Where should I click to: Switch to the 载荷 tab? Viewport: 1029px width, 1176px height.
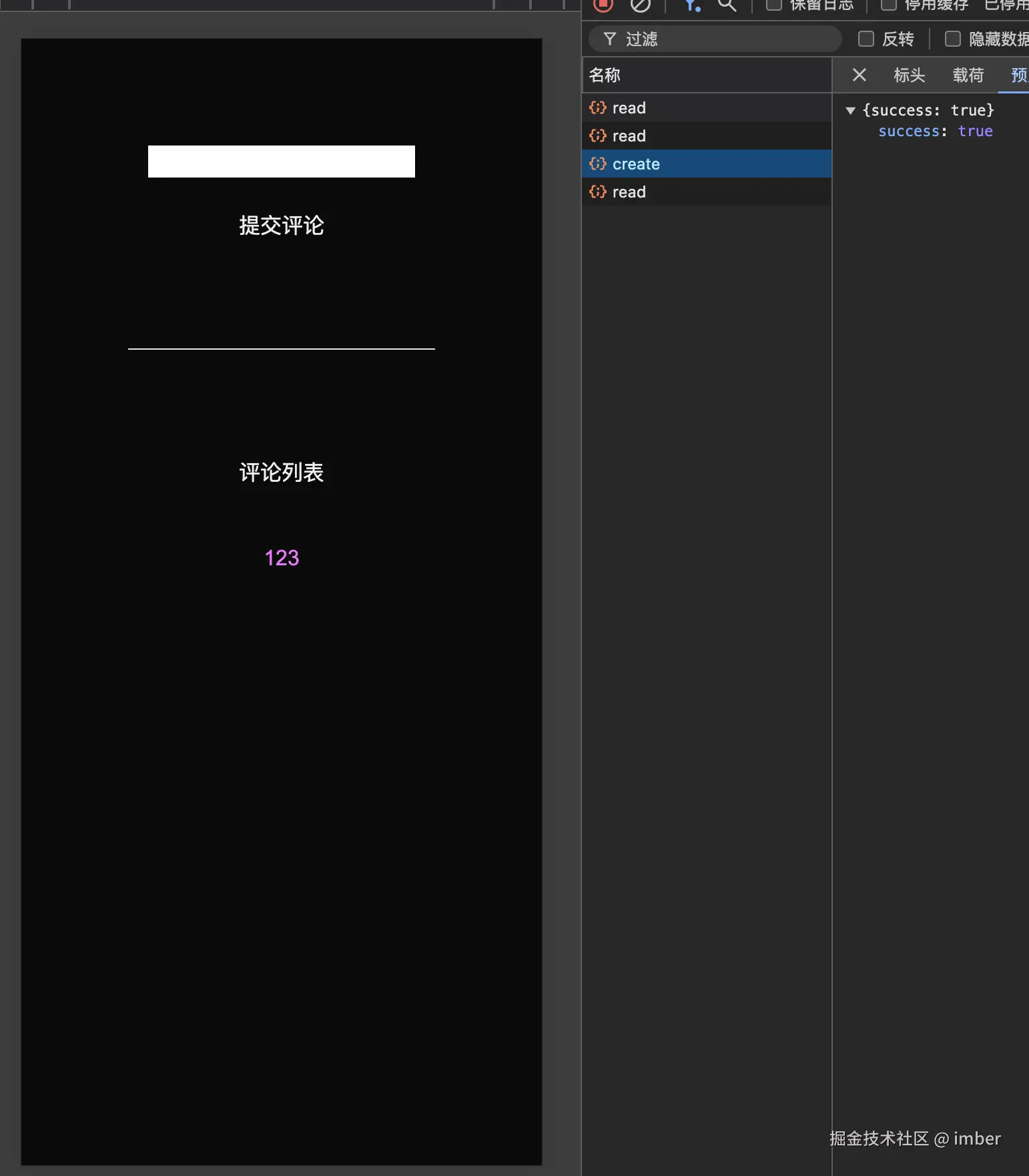(x=968, y=75)
